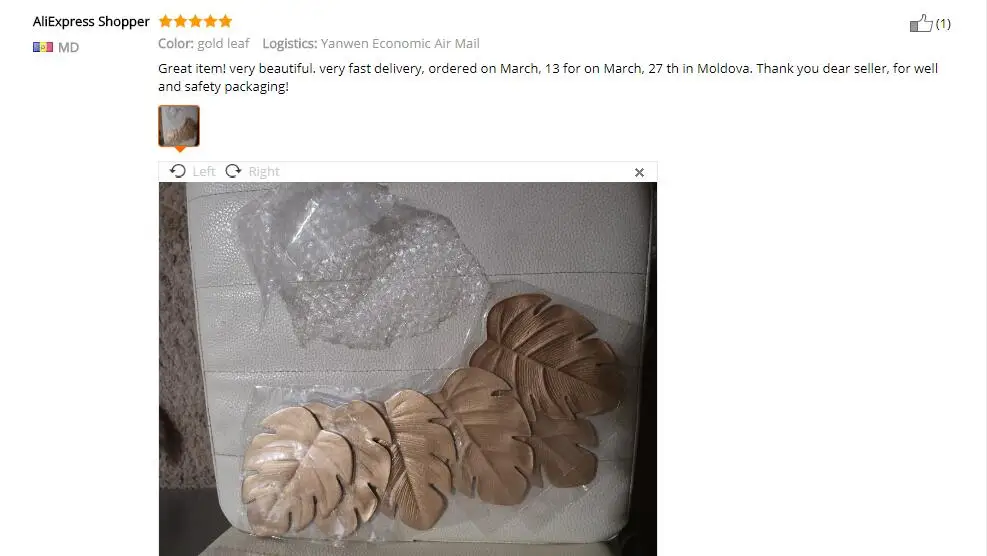Open the small review photo thumbnail
This screenshot has height=556, width=987.
tap(179, 126)
